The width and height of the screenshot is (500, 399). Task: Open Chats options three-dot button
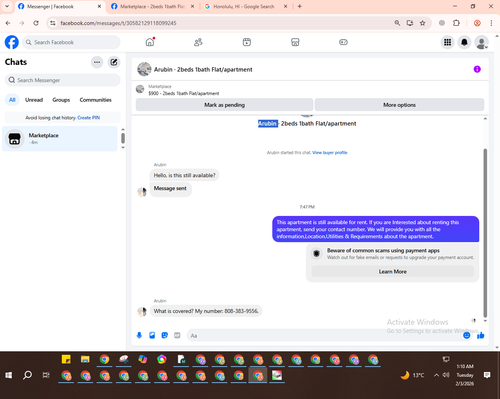coord(97,62)
